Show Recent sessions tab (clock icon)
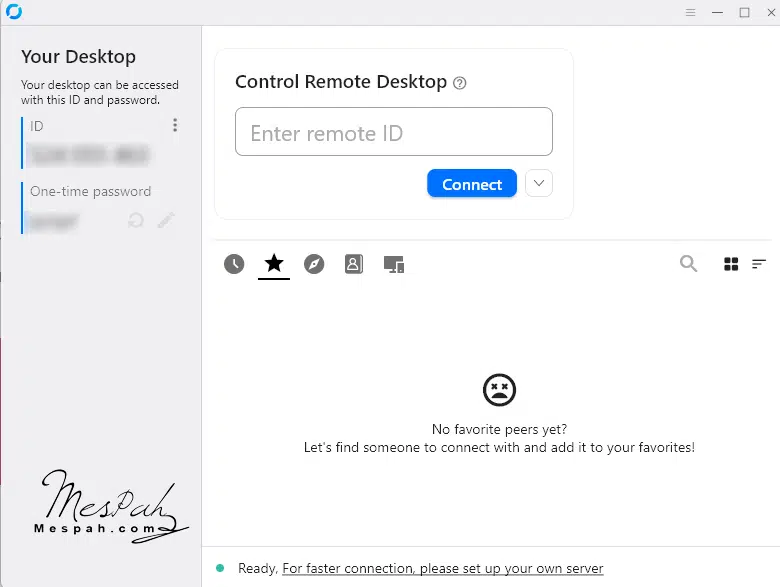Screen dimensions: 780x587 click(x=234, y=264)
